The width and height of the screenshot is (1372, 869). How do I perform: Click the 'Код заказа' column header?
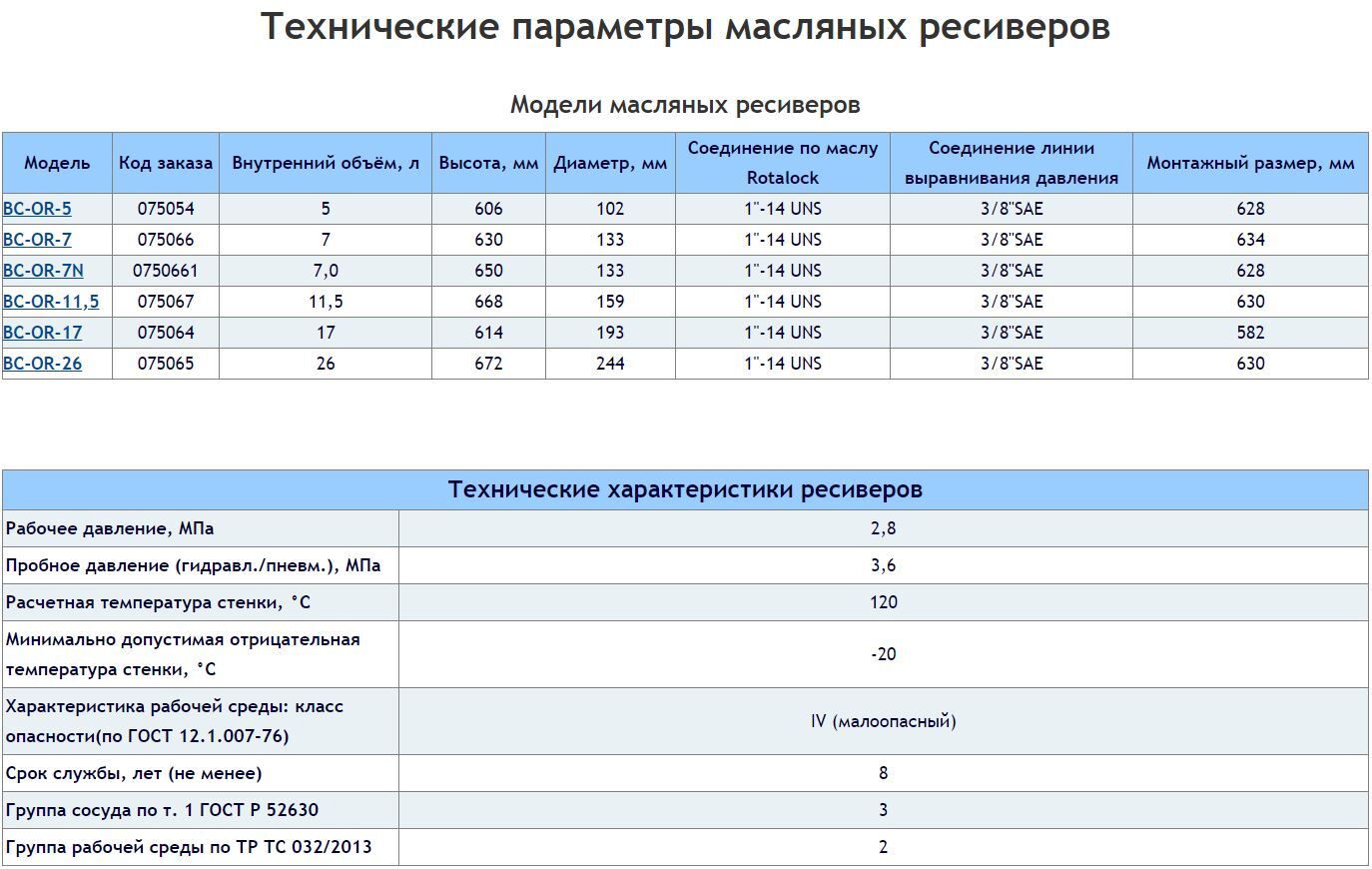coord(166,163)
